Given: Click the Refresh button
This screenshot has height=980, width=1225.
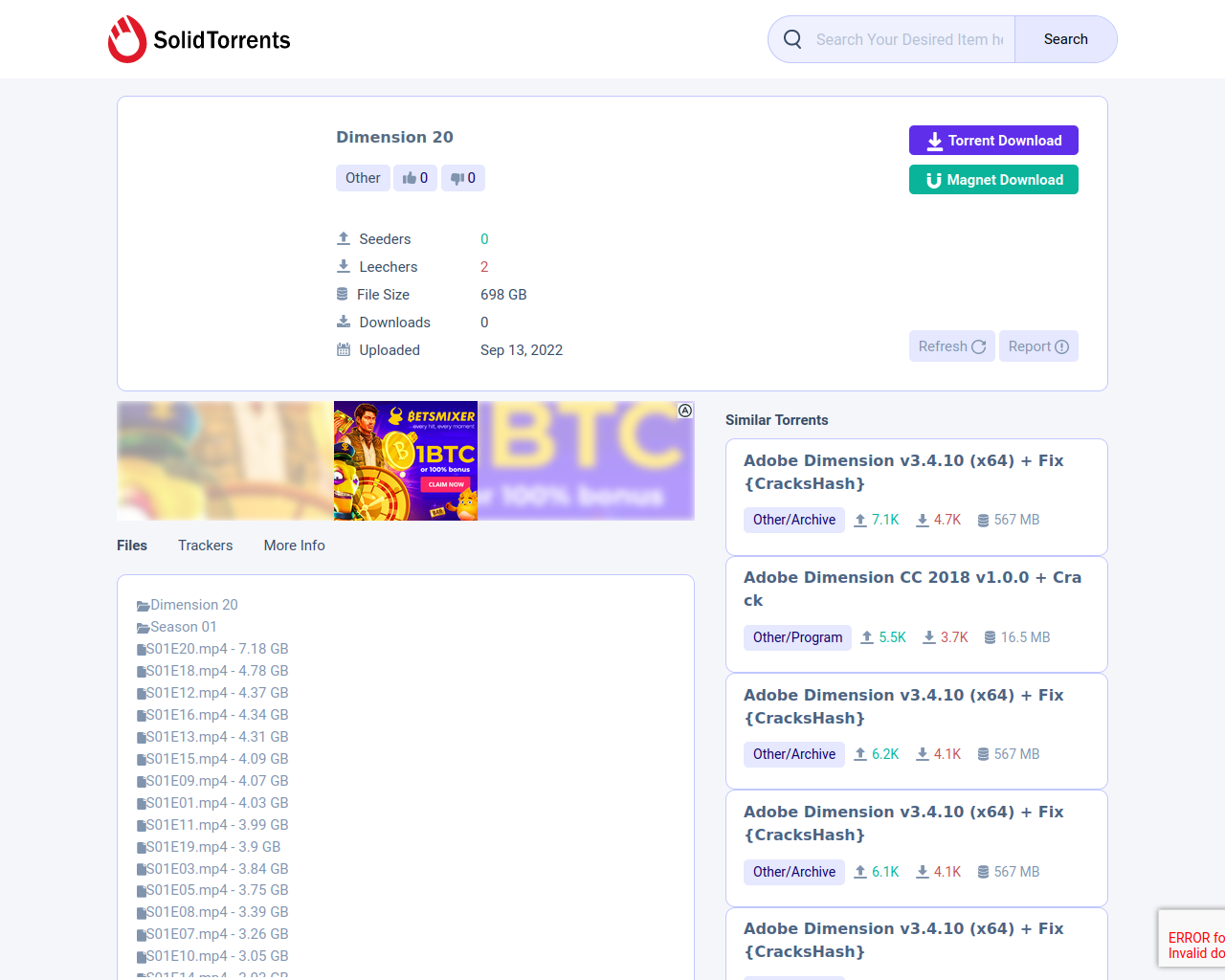Looking at the screenshot, I should pos(952,346).
